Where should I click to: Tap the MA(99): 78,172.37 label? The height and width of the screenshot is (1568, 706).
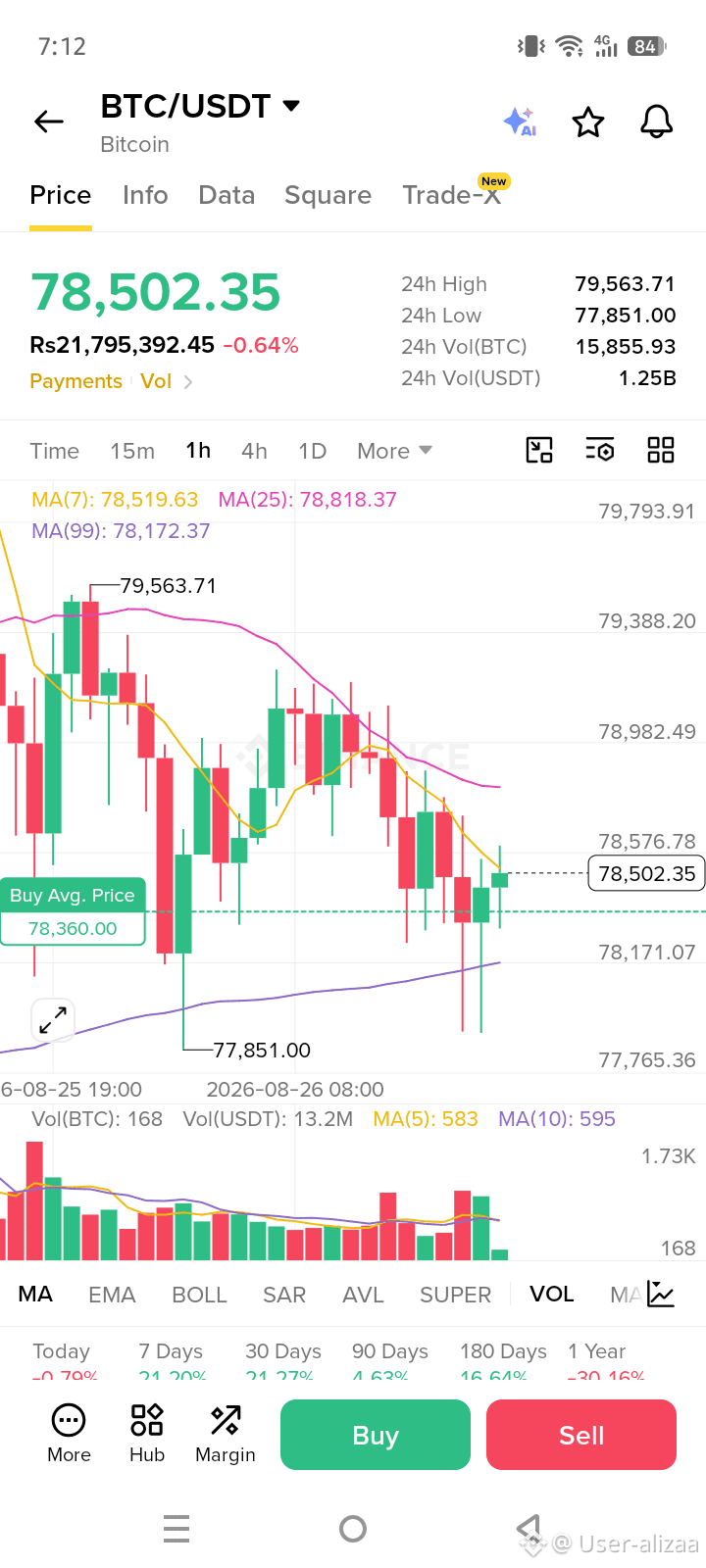tap(121, 531)
